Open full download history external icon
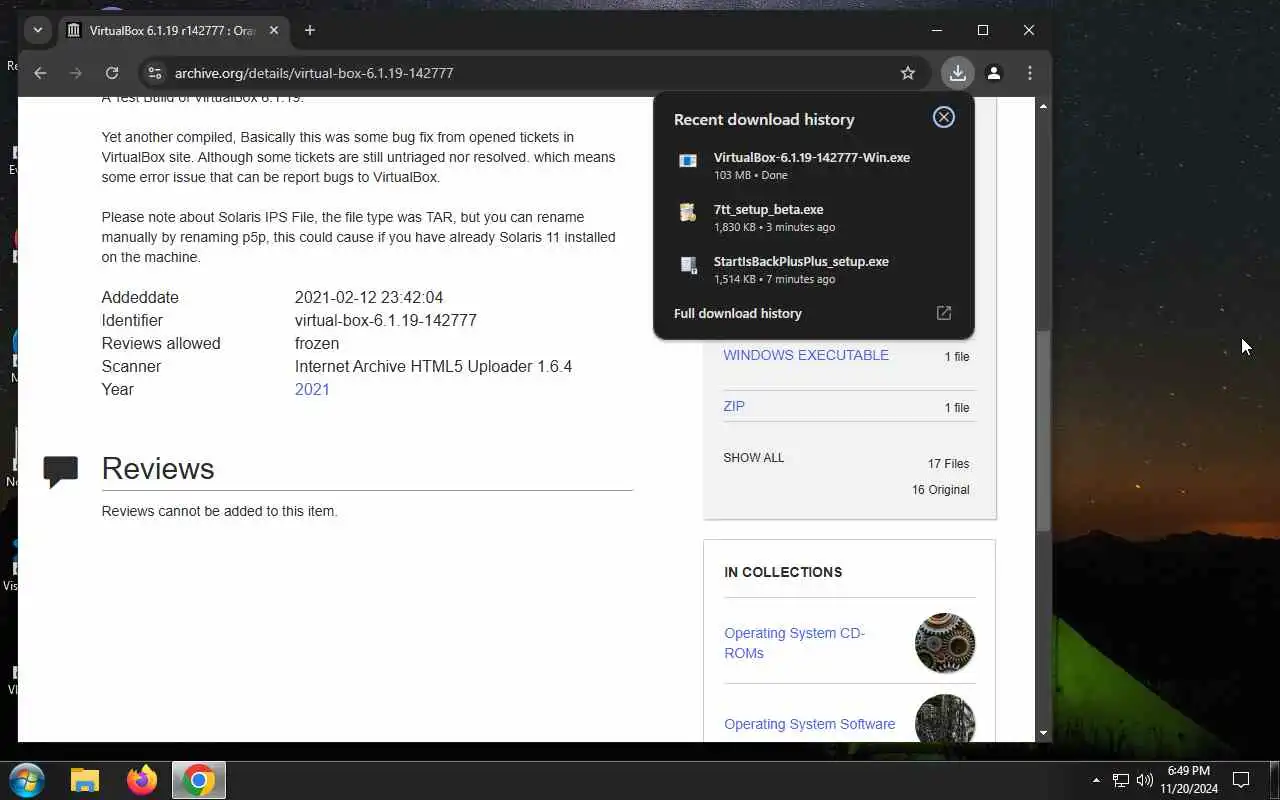 [944, 313]
